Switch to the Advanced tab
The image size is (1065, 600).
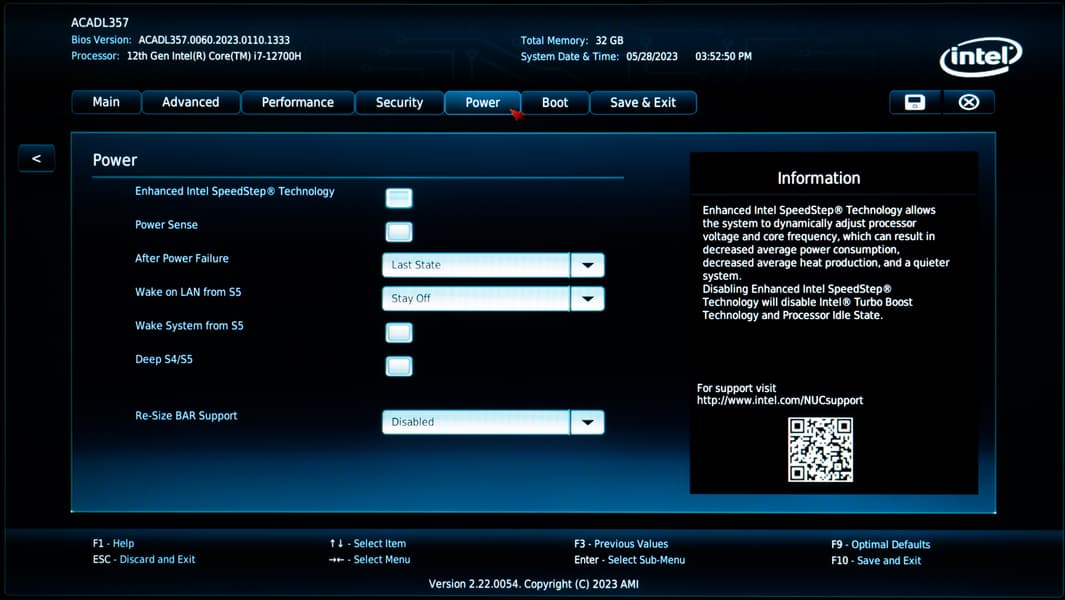coord(191,102)
